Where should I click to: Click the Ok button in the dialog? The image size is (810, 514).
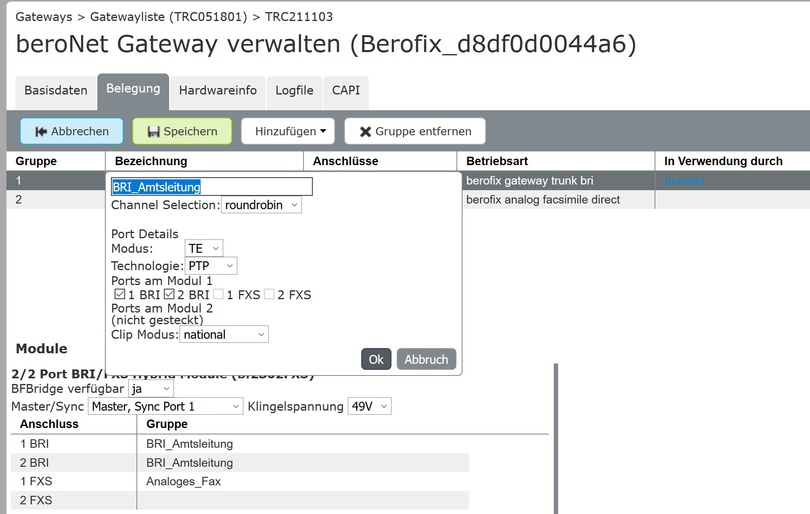(x=376, y=360)
